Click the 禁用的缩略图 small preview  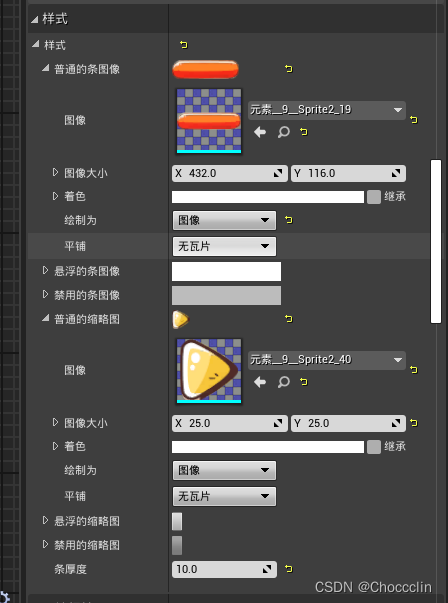click(x=177, y=545)
